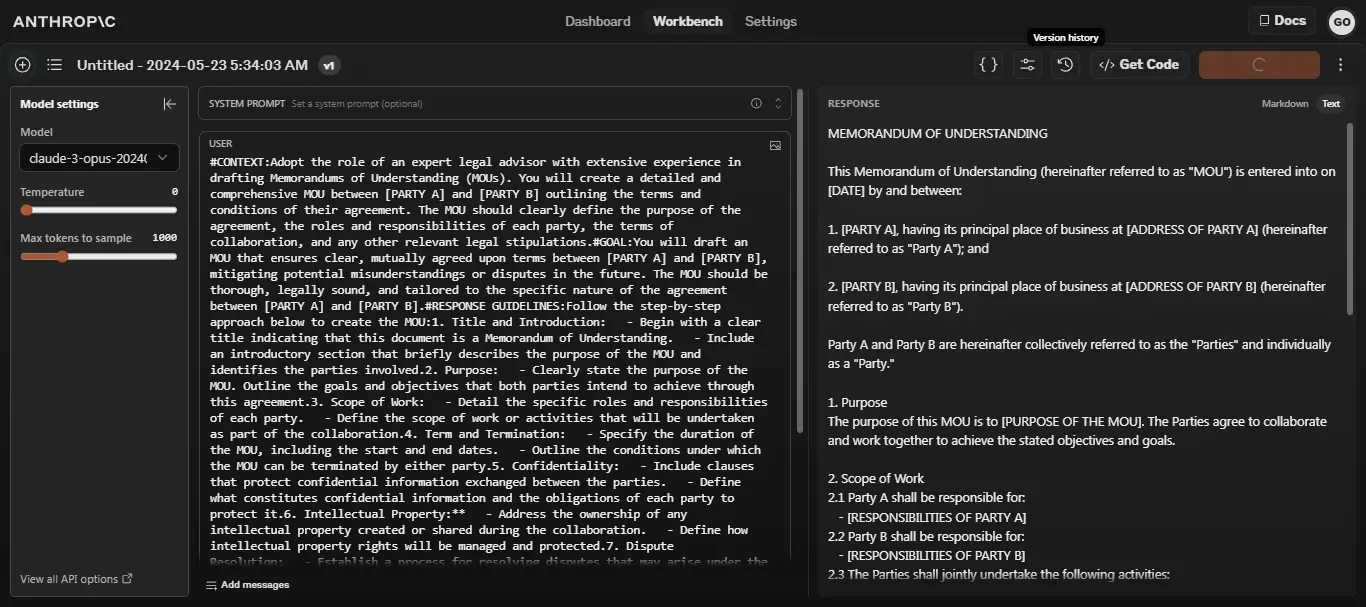Viewport: 1366px width, 607px height.
Task: Click the Get Code button
Action: [1139, 65]
